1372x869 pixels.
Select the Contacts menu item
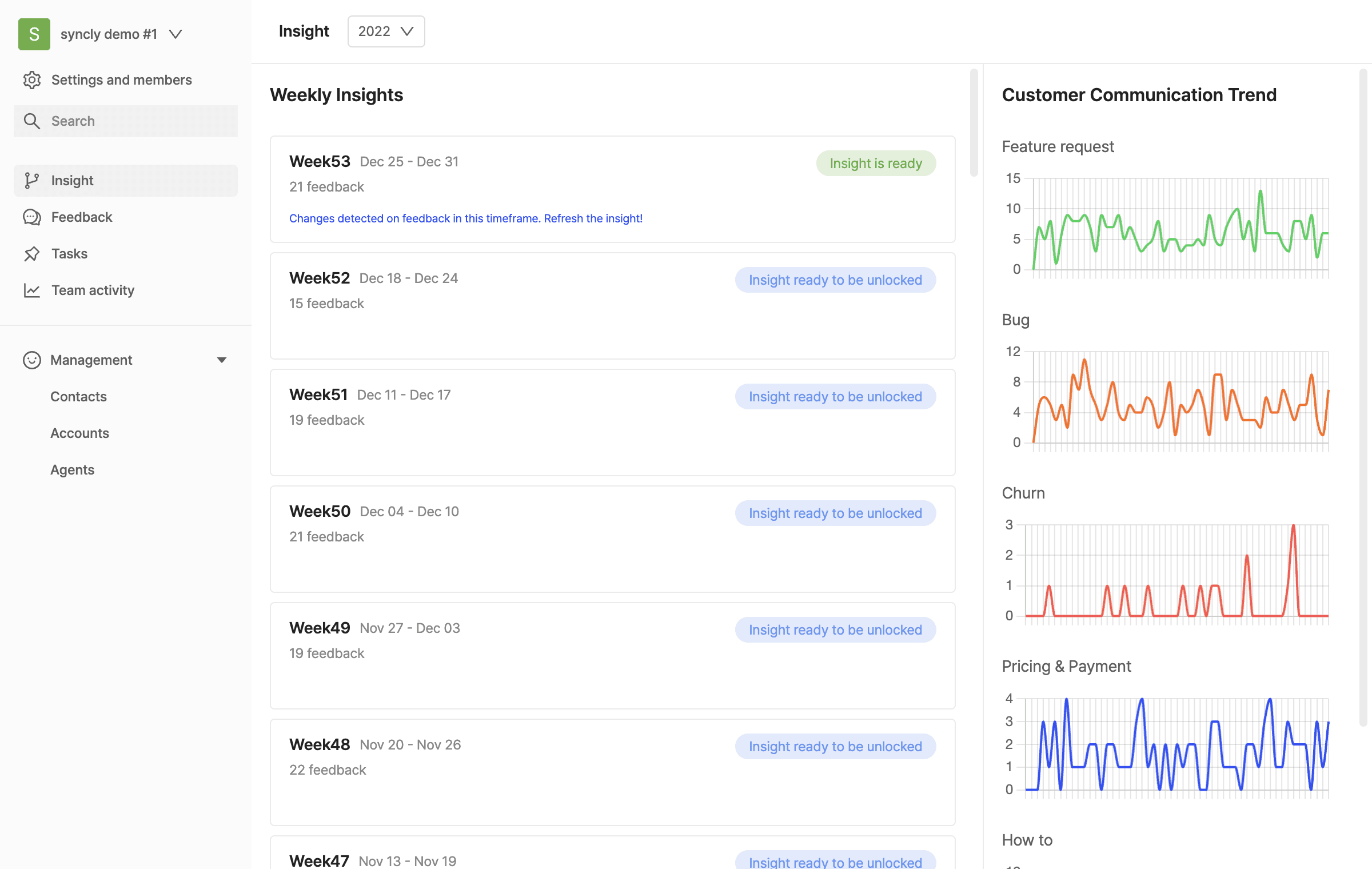79,396
